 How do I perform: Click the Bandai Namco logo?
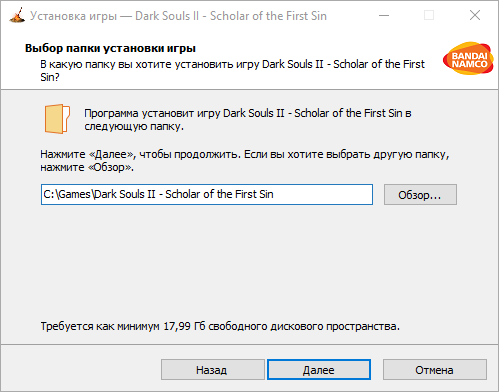(468, 58)
